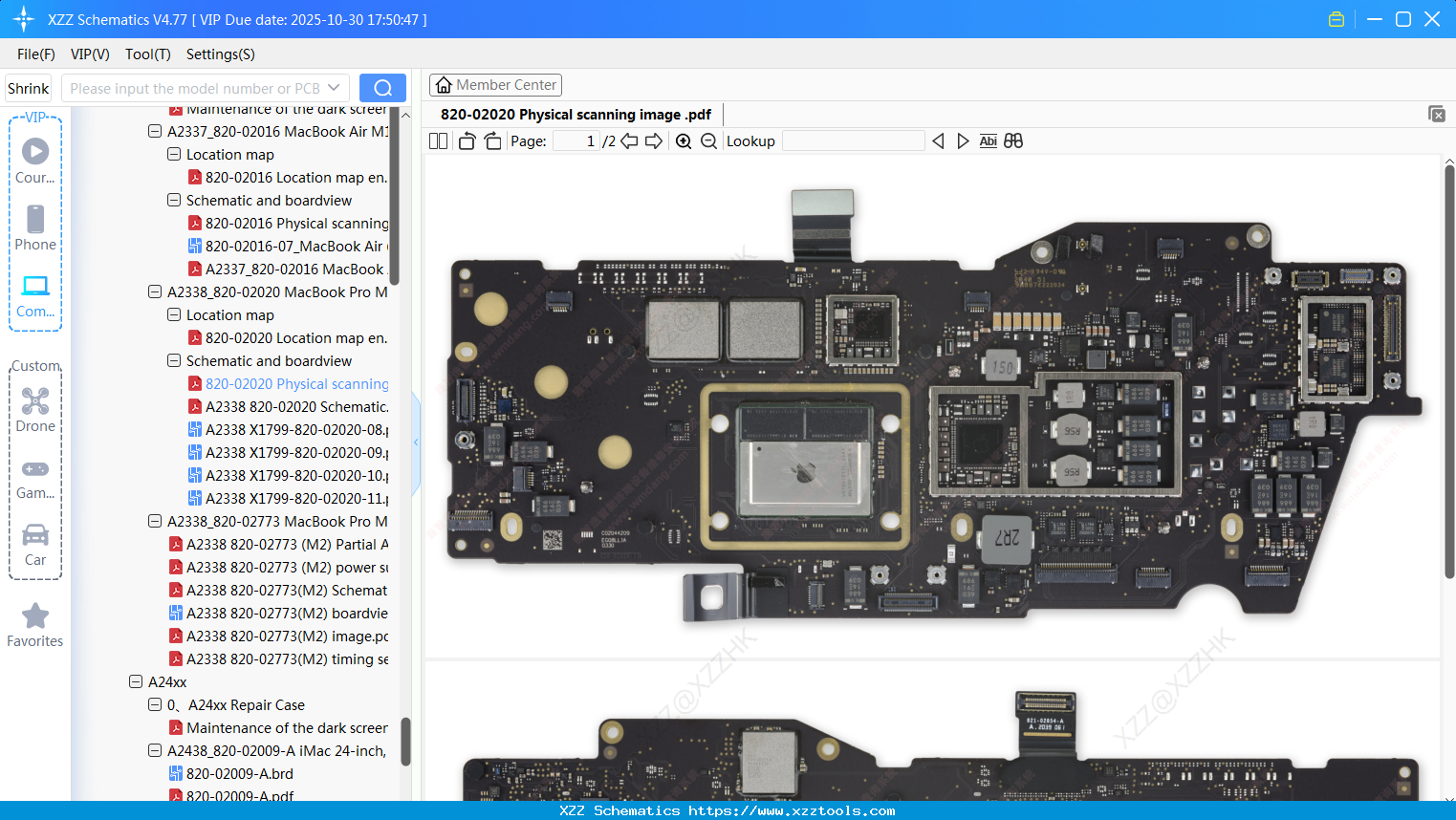Open the Drone category

(x=35, y=410)
